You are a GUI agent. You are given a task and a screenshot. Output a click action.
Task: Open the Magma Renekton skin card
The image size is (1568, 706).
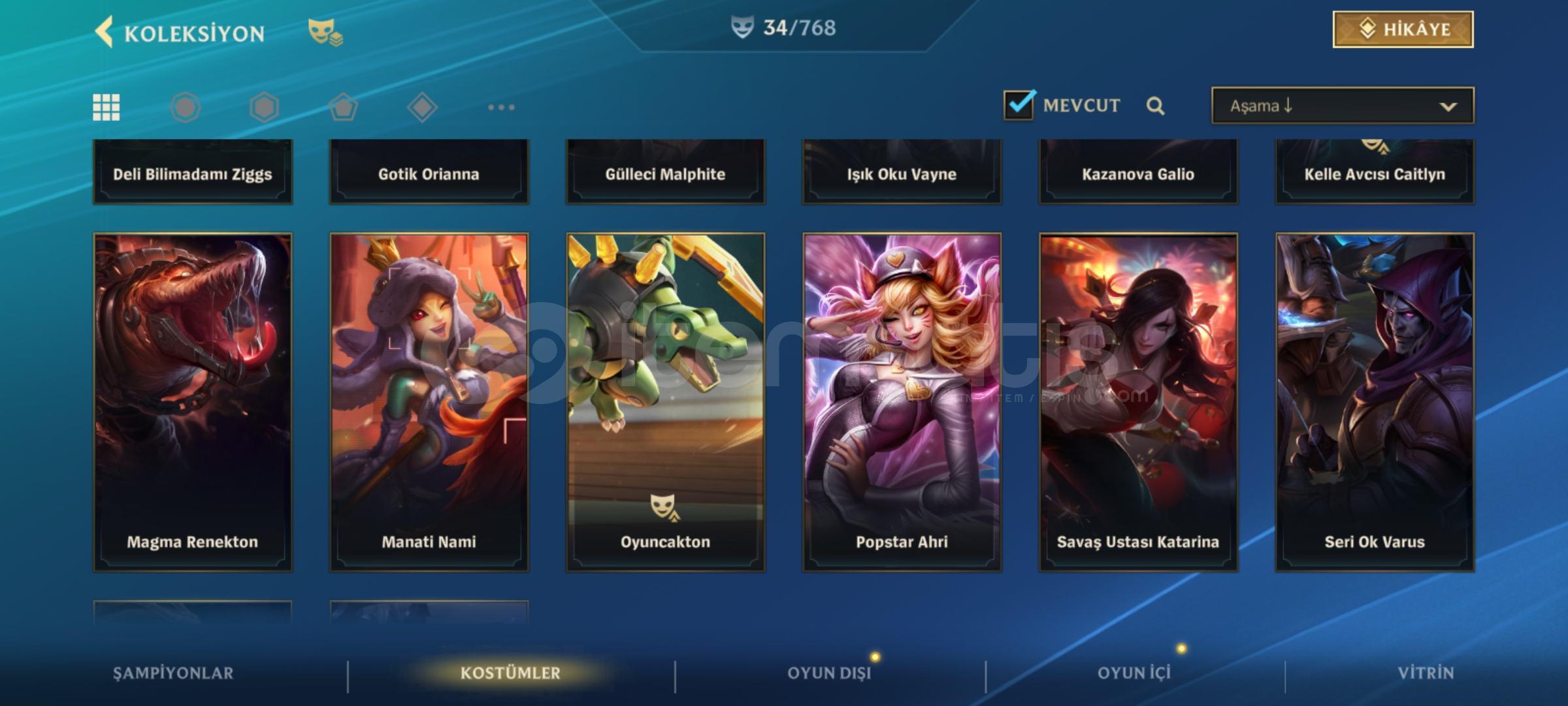(193, 402)
